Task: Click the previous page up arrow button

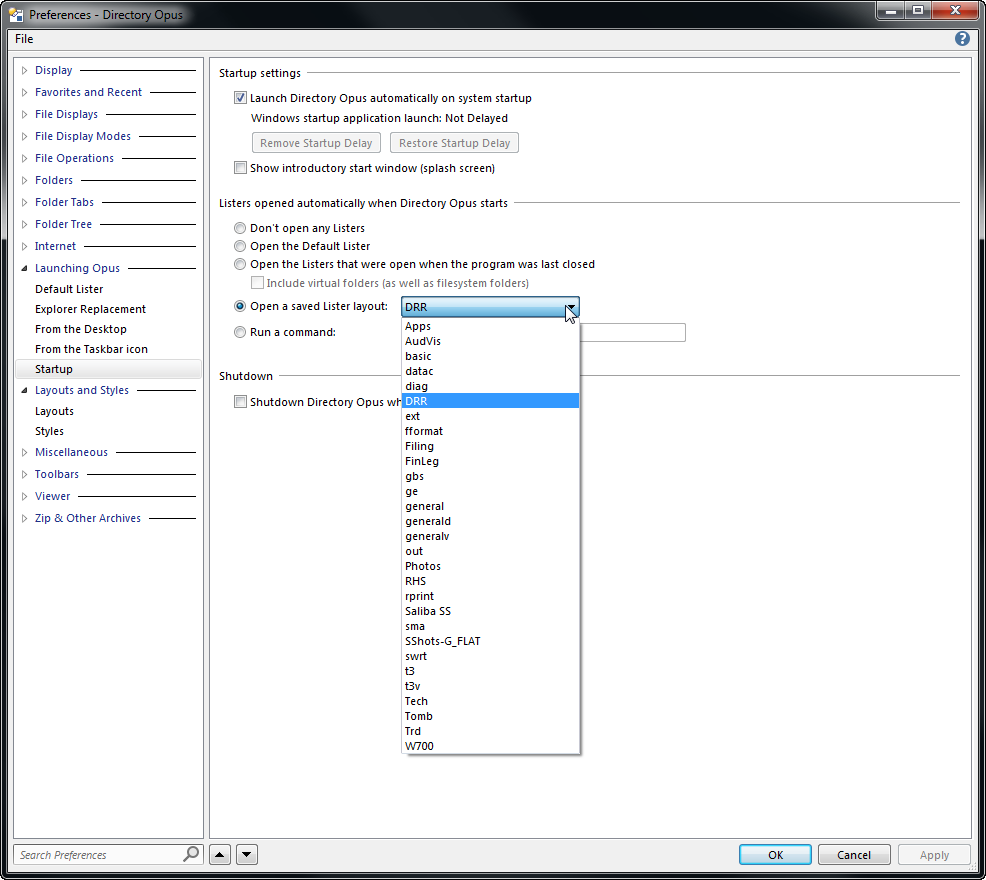Action: 220,854
